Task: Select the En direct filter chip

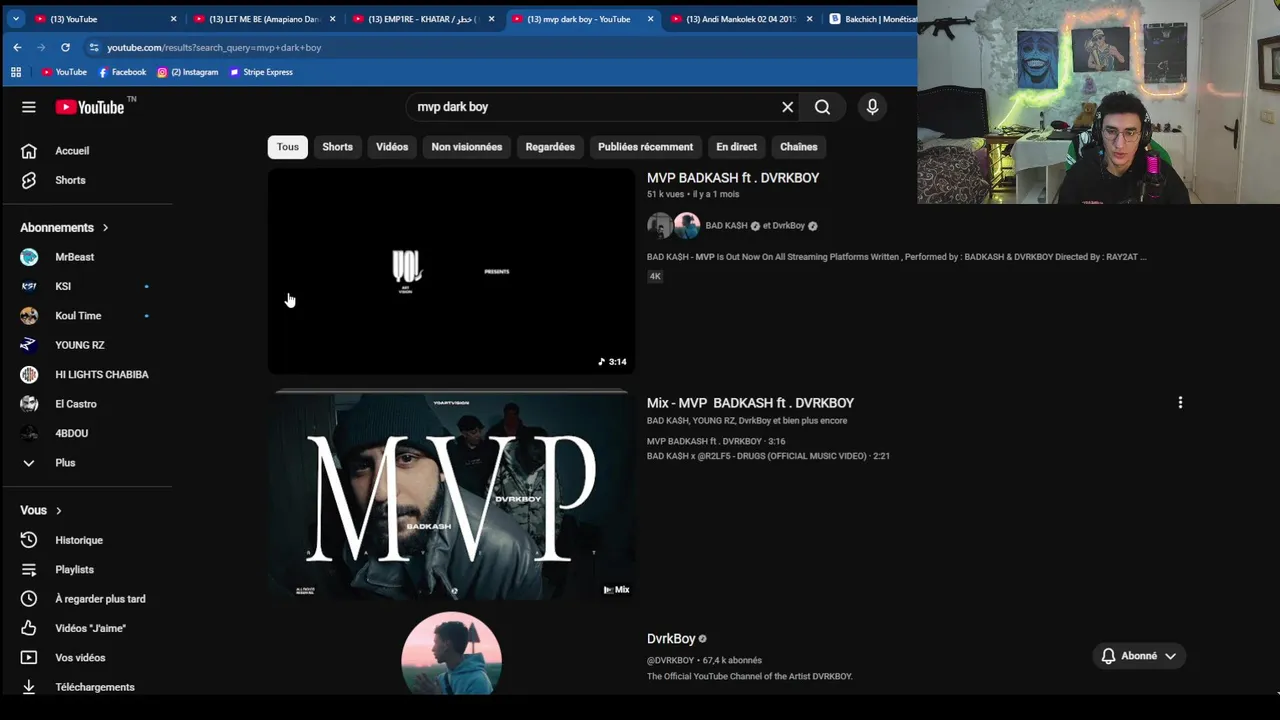Action: 736,147
